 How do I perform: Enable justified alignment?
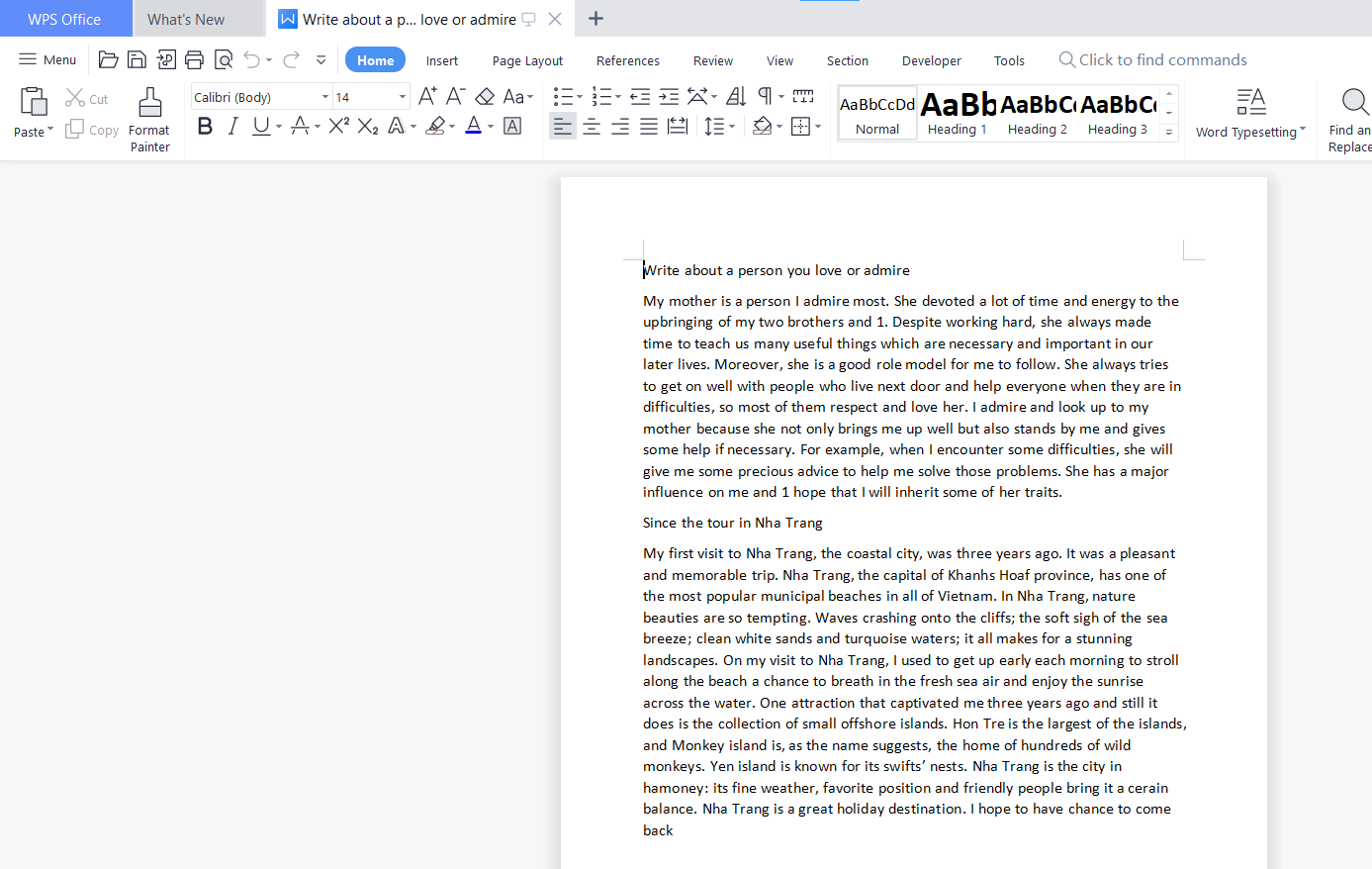tap(649, 126)
